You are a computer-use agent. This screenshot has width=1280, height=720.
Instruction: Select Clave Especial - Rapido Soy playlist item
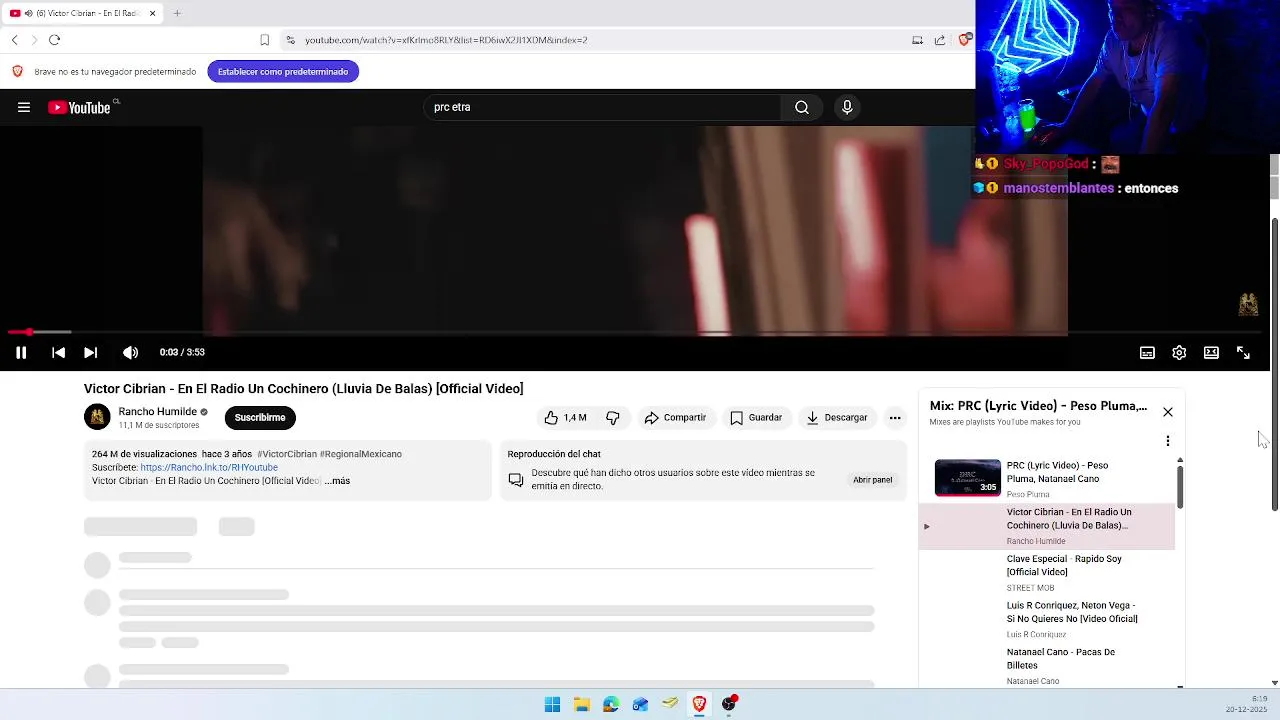(1046, 573)
